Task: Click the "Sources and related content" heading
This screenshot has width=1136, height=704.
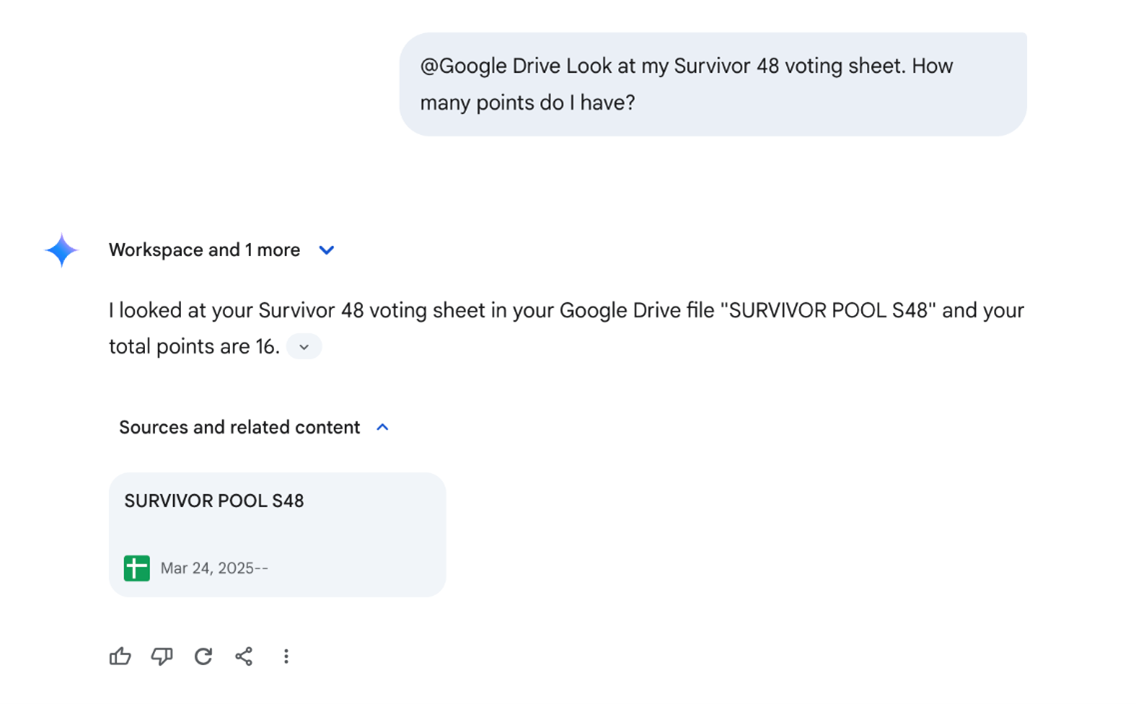Action: [x=239, y=427]
